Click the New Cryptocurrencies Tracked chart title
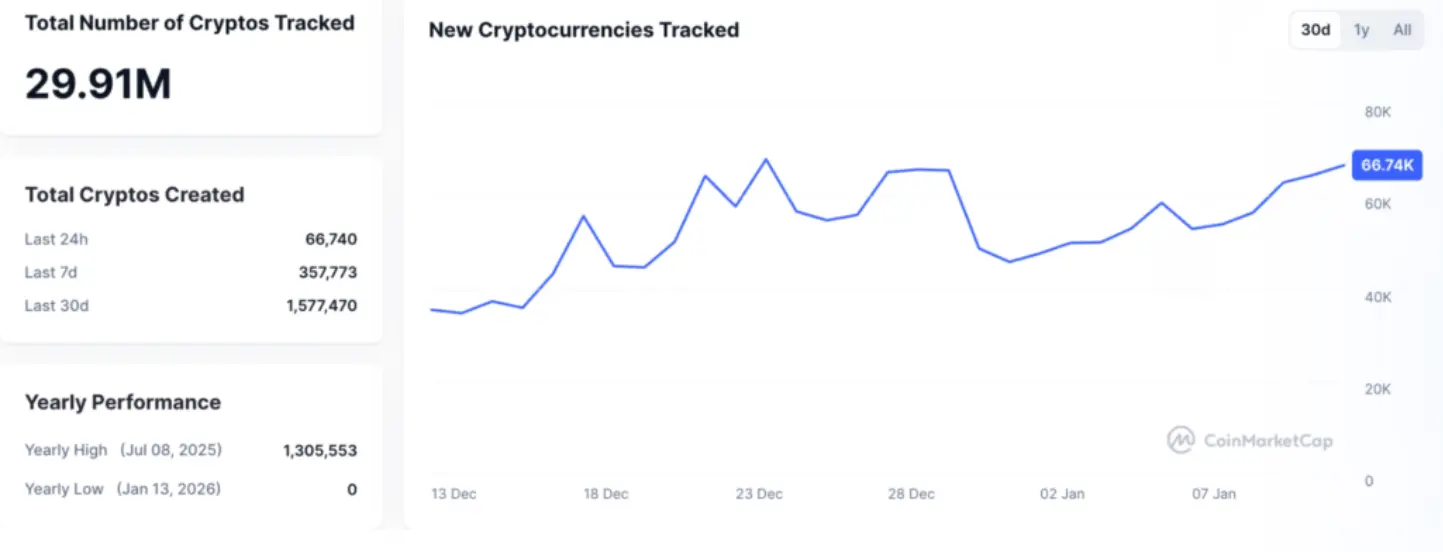1443x552 pixels. 584,30
